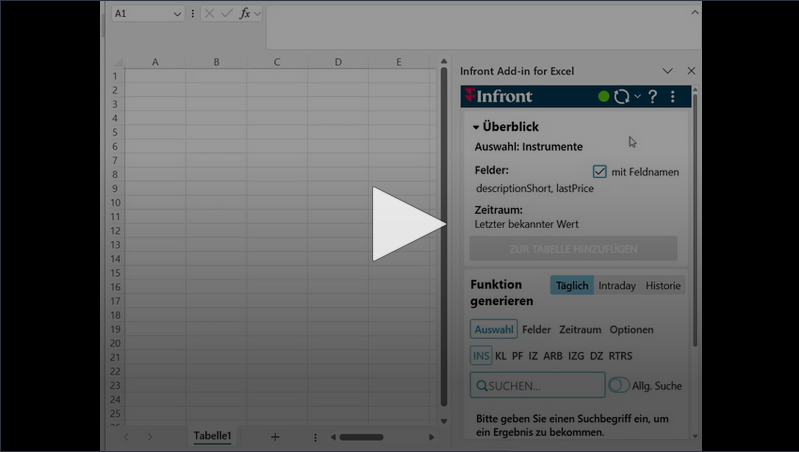This screenshot has width=799, height=452.
Task: Click 'ZUR TABELLE HINZUFÜGEN' button
Action: click(573, 249)
